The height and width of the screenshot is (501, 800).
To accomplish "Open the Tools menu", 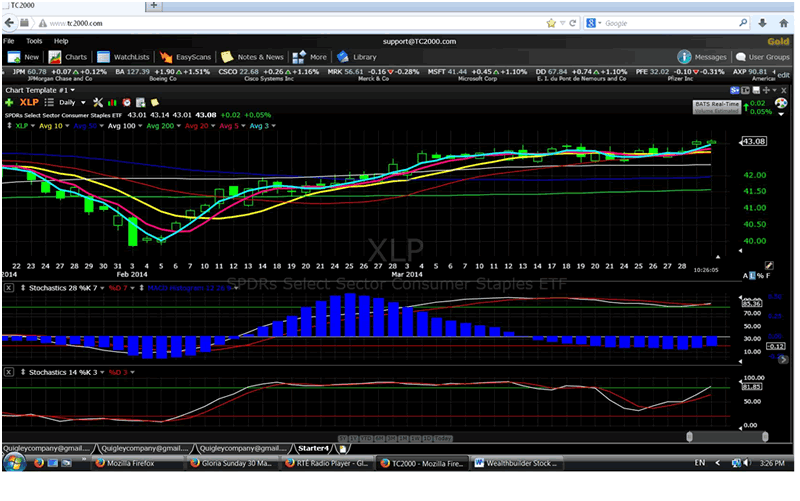I will click(x=34, y=41).
